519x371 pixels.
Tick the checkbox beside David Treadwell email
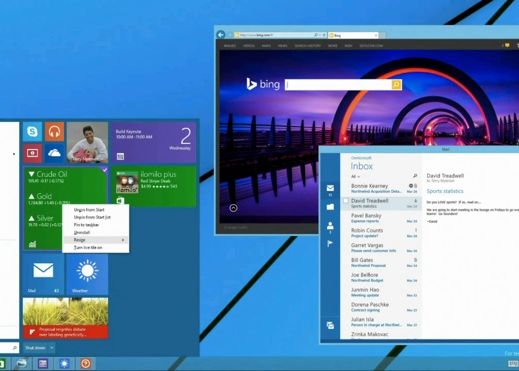[346, 201]
